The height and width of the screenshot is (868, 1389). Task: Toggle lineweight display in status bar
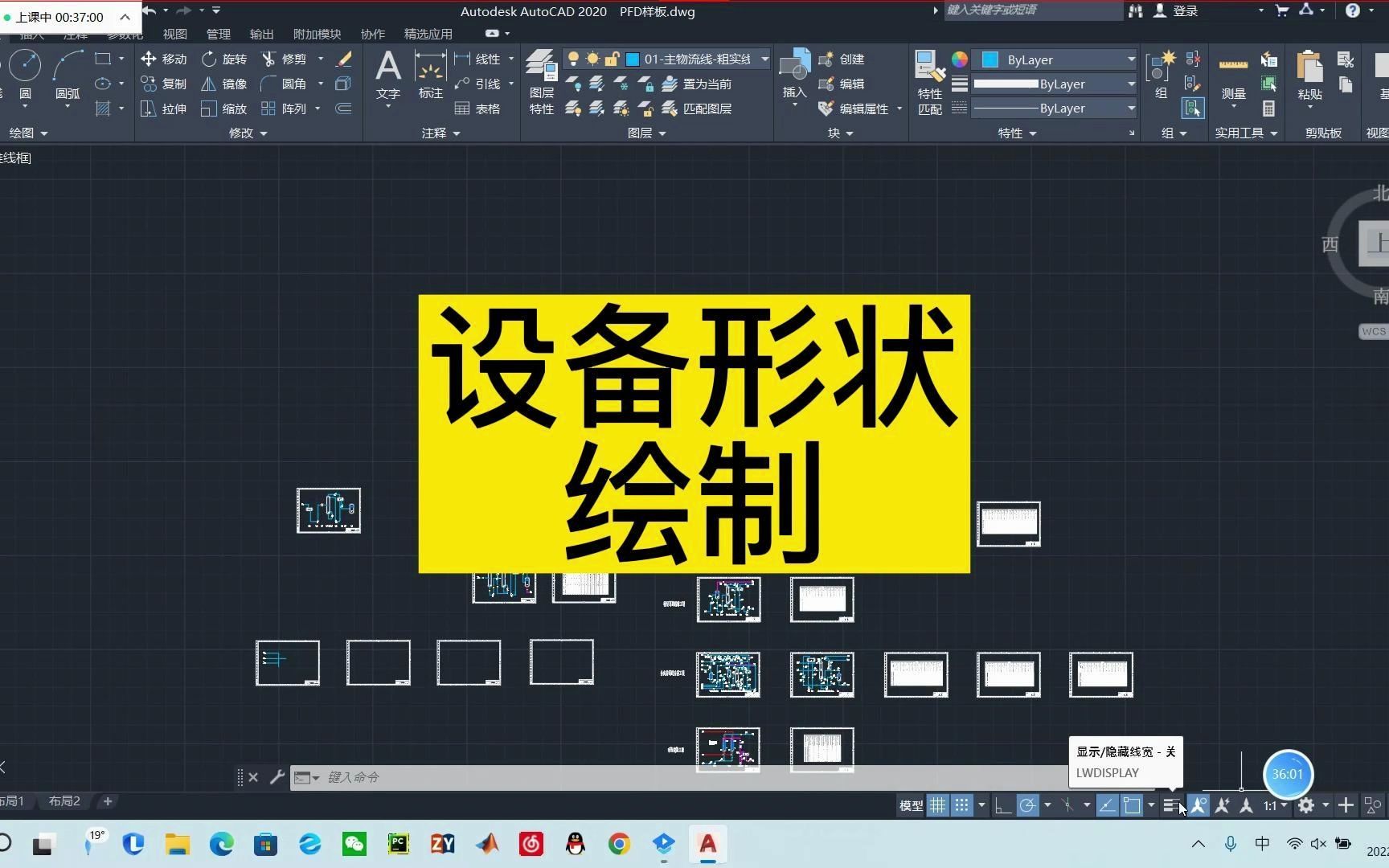click(1171, 805)
